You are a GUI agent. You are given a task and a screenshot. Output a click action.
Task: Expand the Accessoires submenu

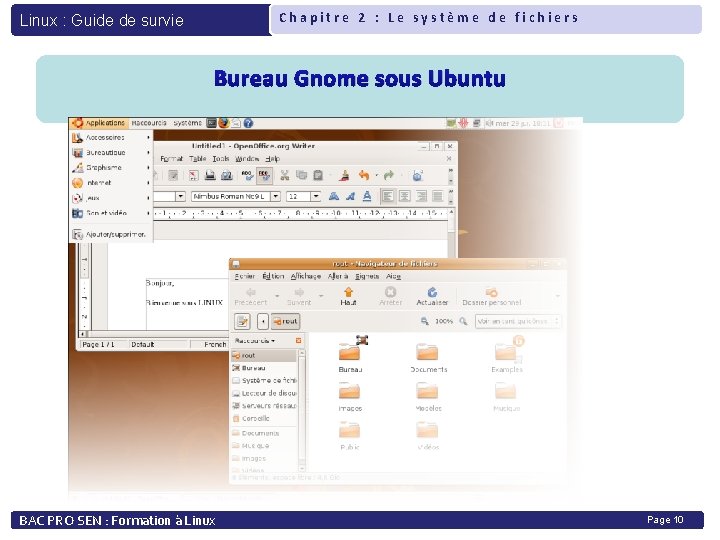pos(111,137)
